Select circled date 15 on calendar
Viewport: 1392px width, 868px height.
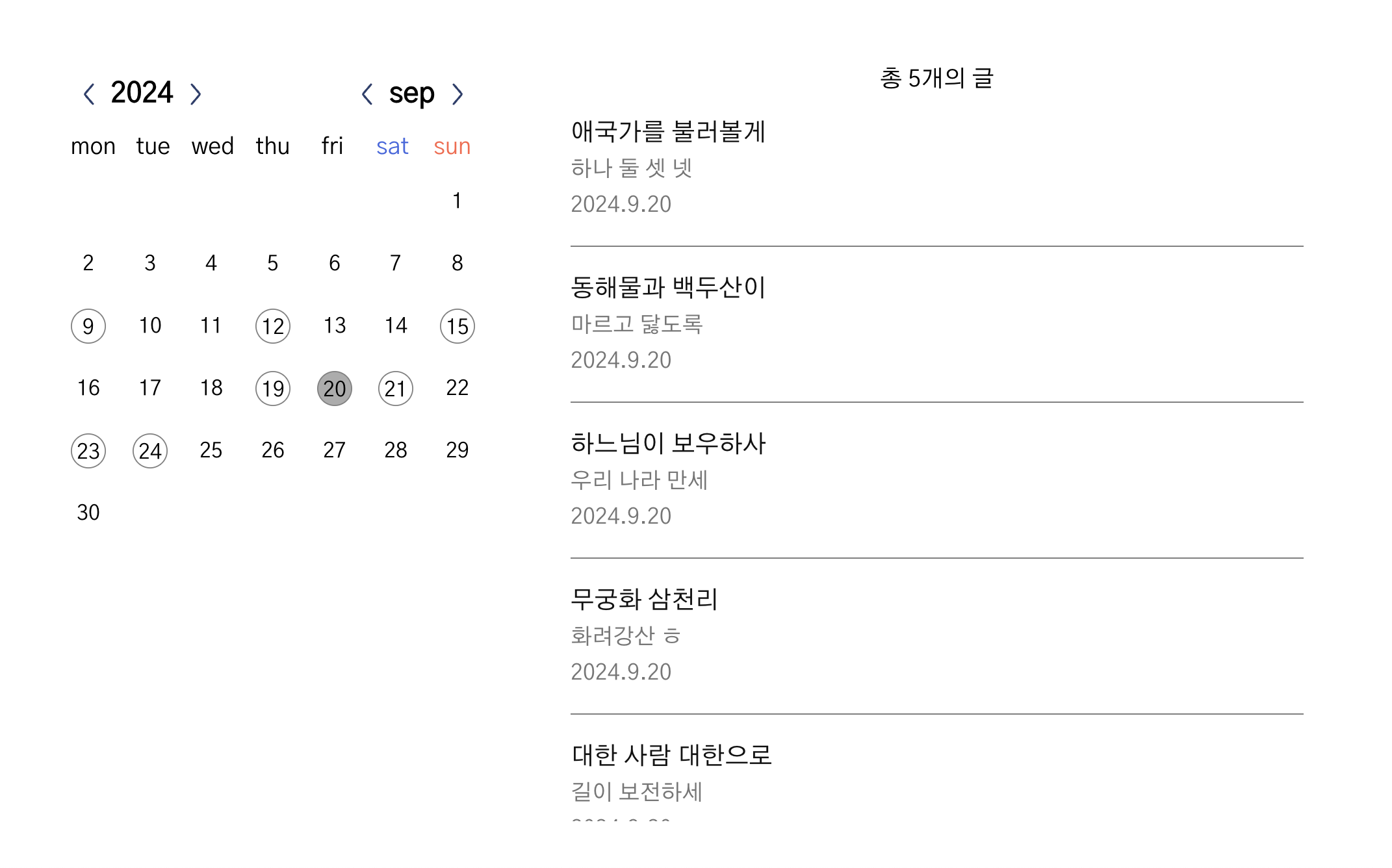click(458, 326)
